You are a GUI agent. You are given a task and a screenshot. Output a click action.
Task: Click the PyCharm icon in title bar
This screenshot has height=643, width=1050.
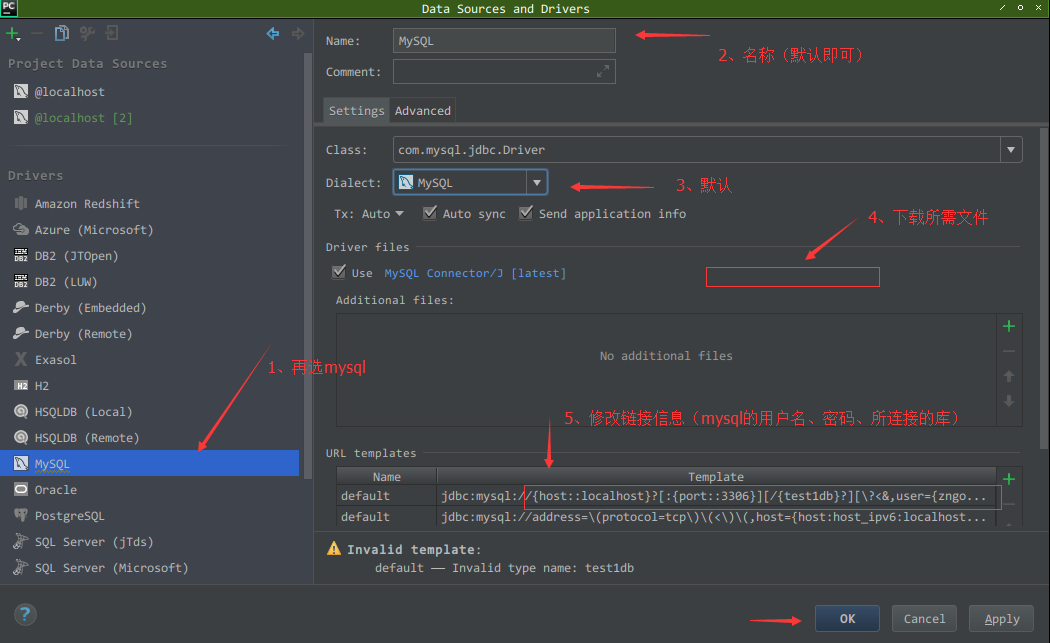[9, 8]
